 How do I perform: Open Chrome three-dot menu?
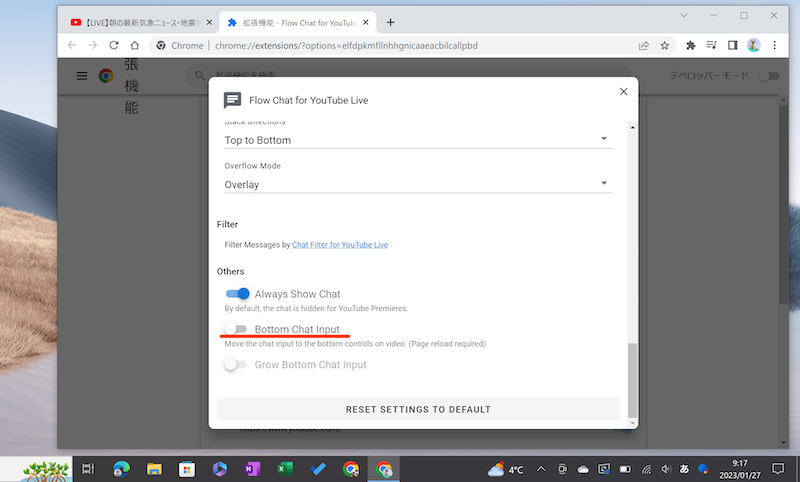(775, 45)
